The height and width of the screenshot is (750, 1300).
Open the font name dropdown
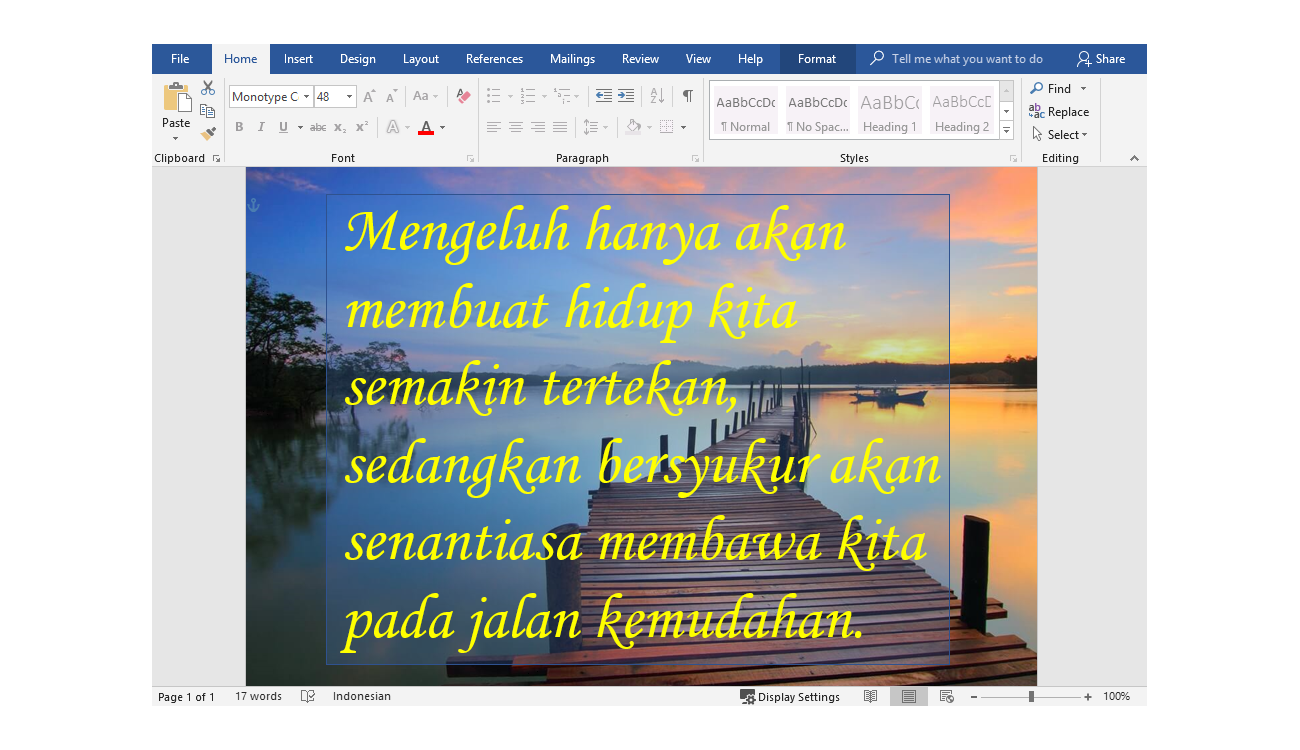(x=306, y=97)
